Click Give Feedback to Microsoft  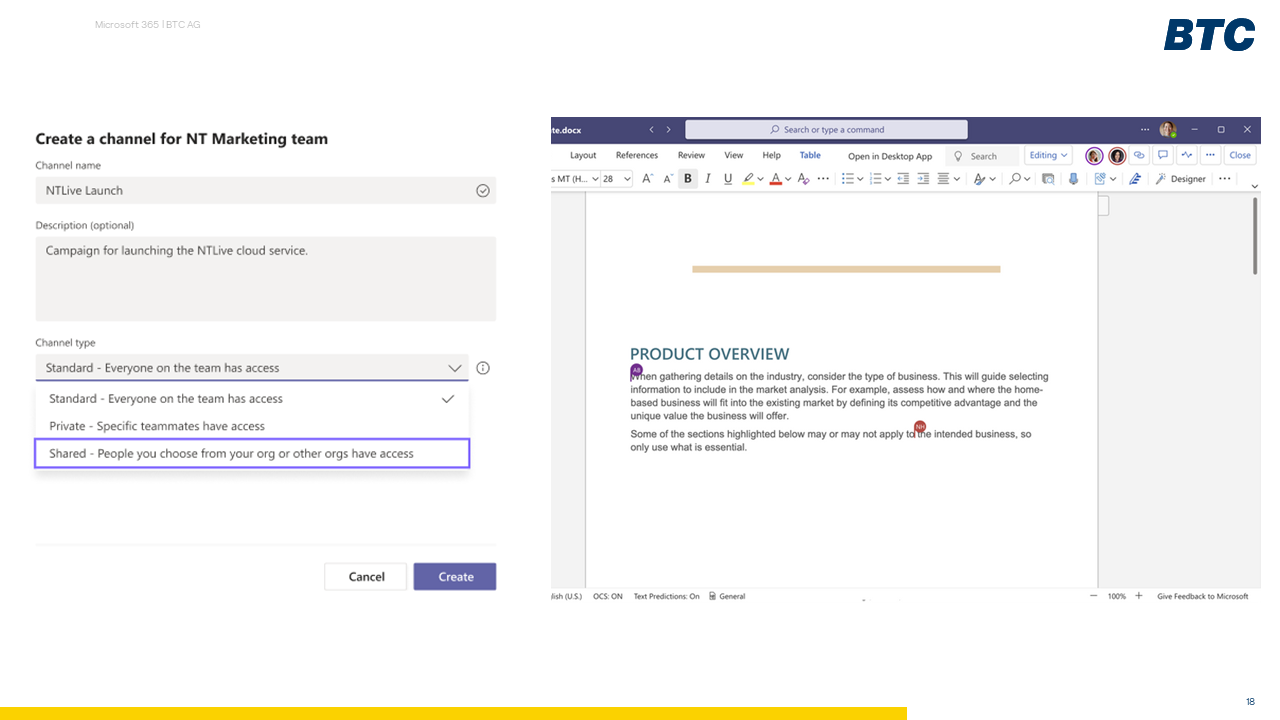click(x=1203, y=597)
